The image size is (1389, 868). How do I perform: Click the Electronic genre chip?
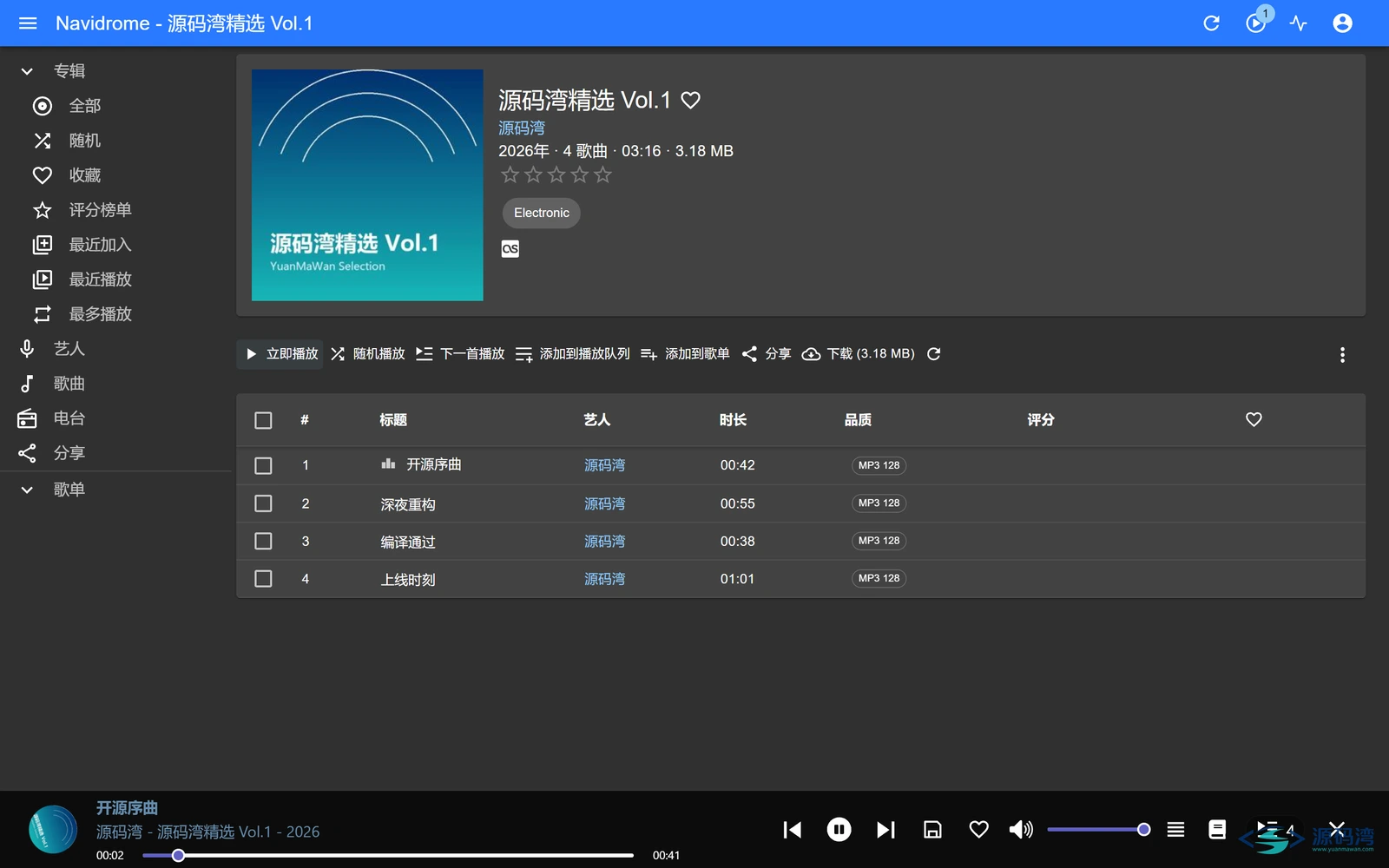542,213
